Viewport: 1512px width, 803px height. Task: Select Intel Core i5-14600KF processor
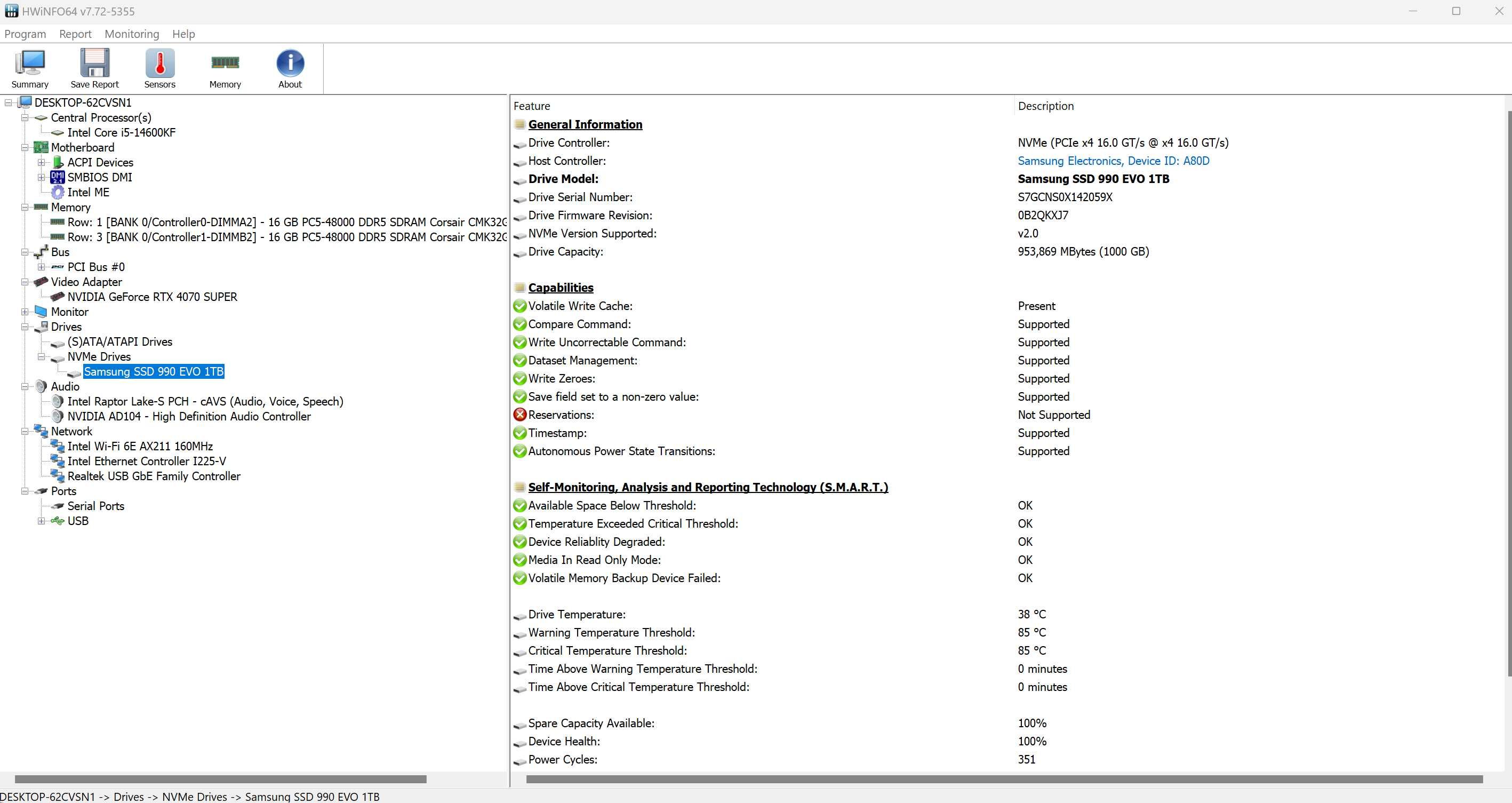click(x=121, y=133)
